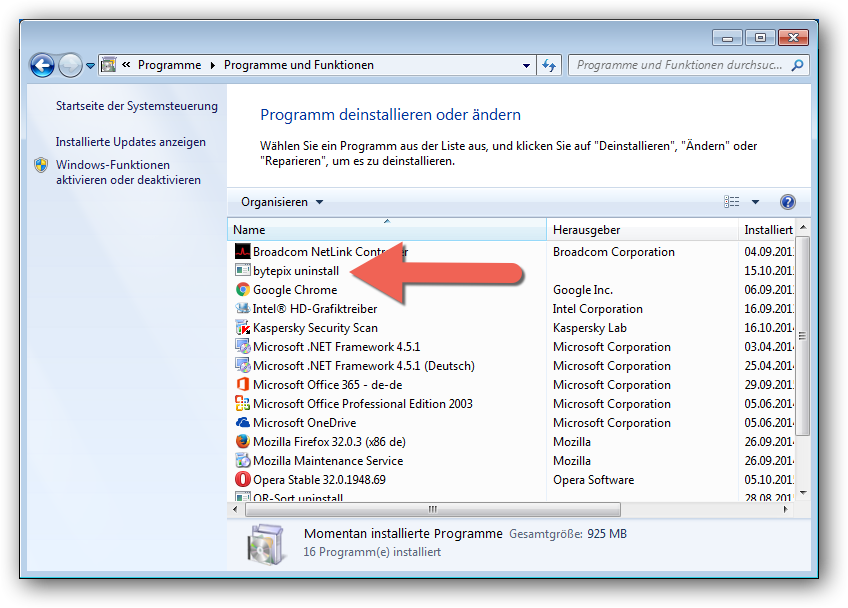Open Windows-Funktionen aktivieren oder deaktivieren
Screen dimensions: 848x608
tap(128, 172)
